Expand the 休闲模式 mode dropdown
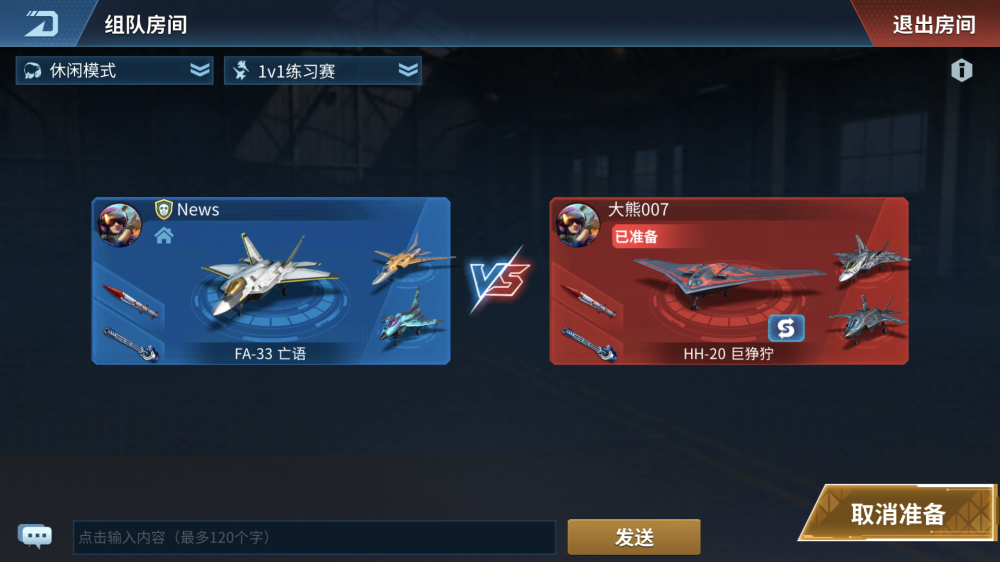Screen dimensions: 1000x562 [115, 70]
